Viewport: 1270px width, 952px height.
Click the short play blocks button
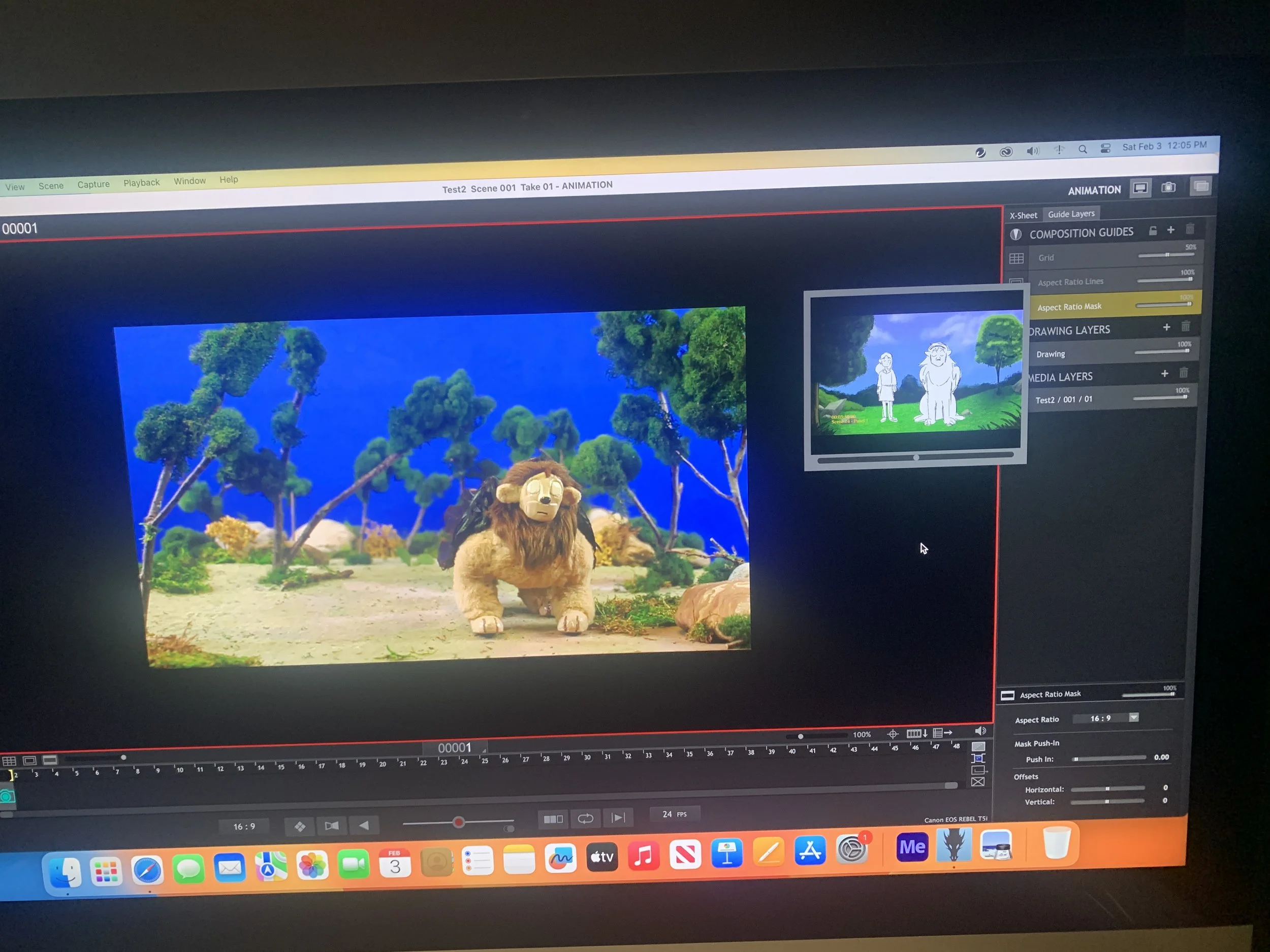tap(553, 819)
